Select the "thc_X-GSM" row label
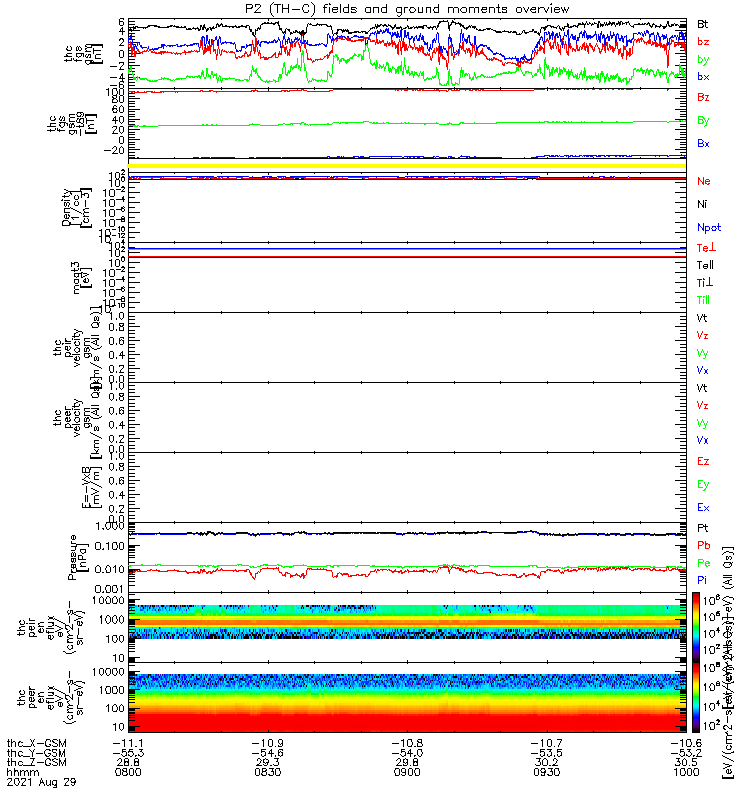The height and width of the screenshot is (800, 750). [x=36, y=743]
